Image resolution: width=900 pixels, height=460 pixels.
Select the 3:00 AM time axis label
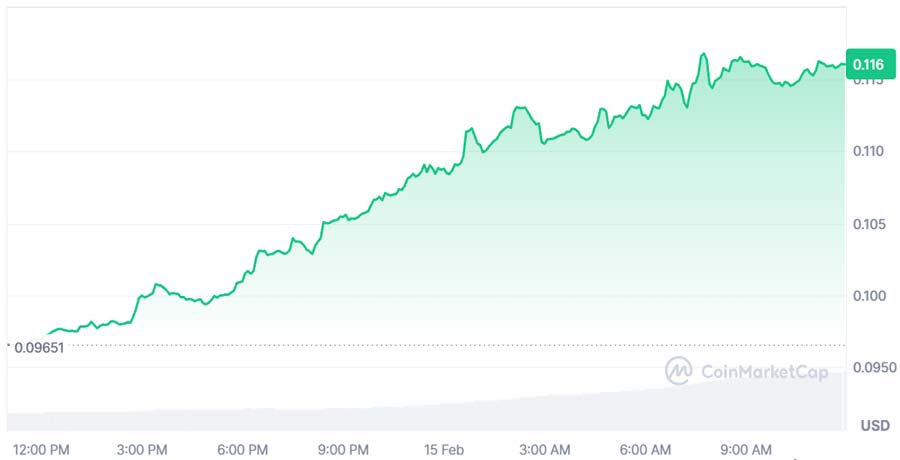coord(545,448)
